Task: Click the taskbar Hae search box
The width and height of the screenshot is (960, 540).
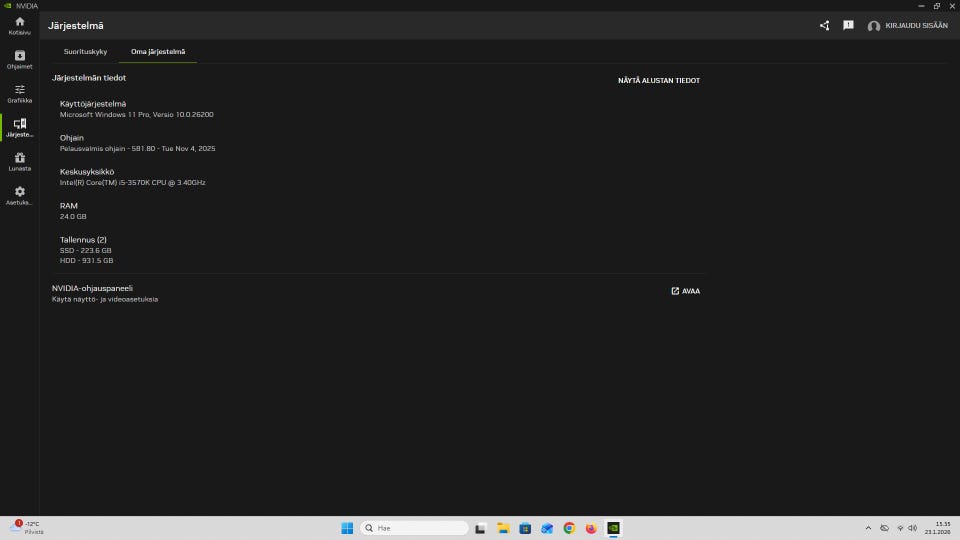Action: click(x=414, y=528)
